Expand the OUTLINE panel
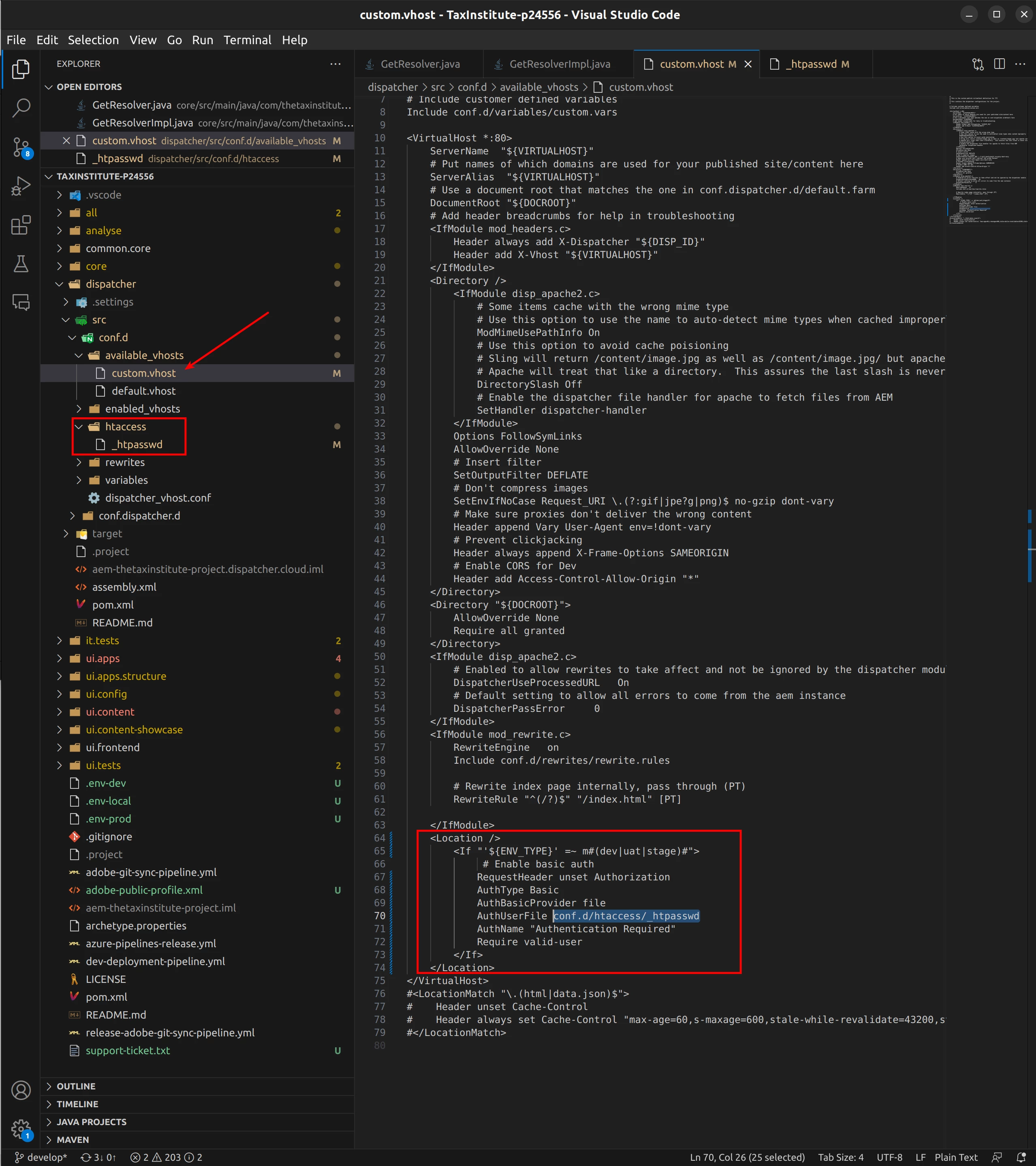The image size is (1036, 1166). pos(75,1086)
